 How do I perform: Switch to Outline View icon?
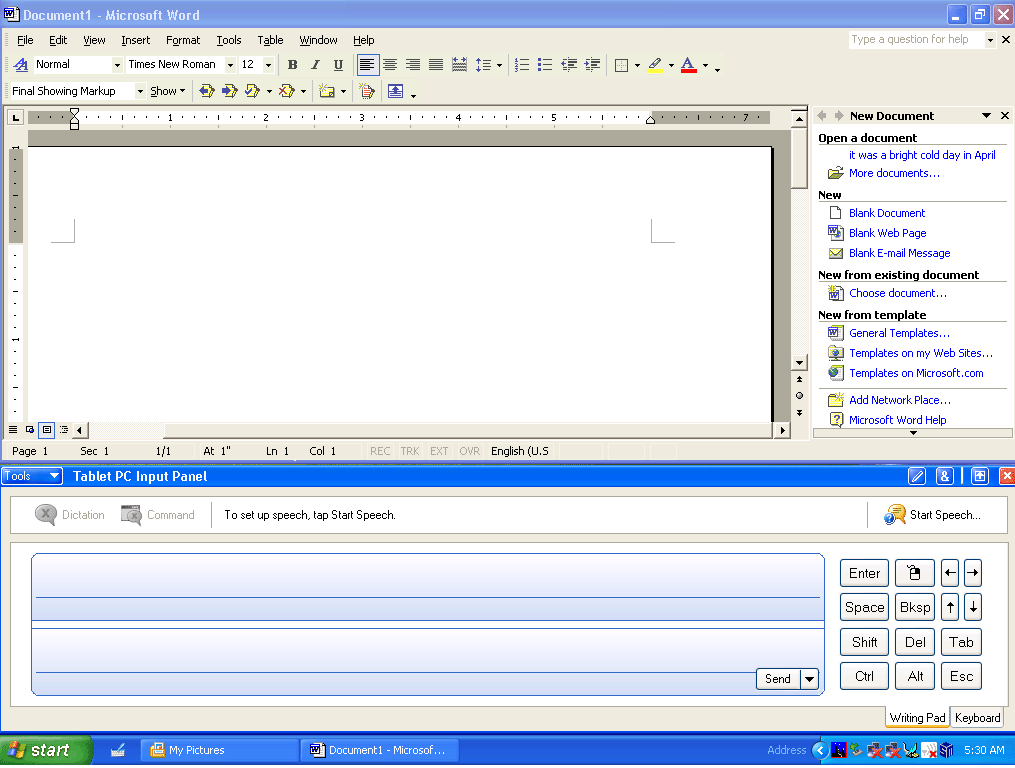pyautogui.click(x=63, y=430)
